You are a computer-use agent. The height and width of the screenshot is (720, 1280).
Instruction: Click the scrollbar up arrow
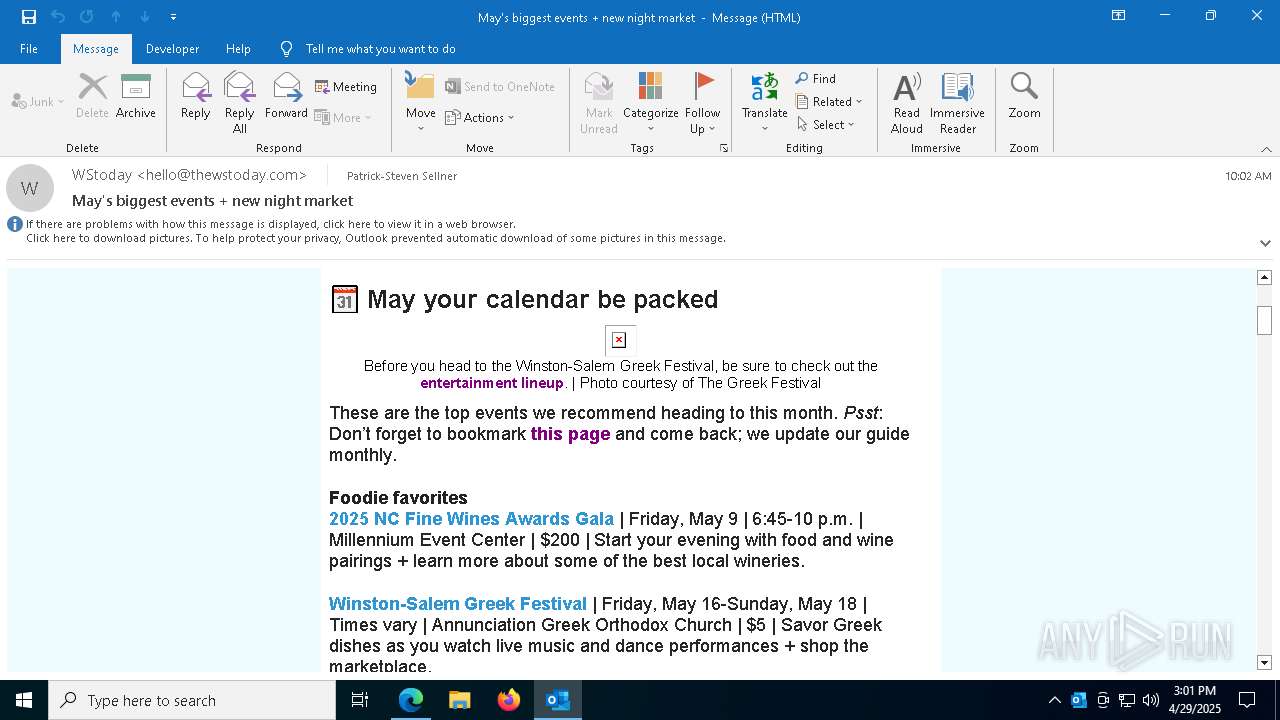[1264, 277]
